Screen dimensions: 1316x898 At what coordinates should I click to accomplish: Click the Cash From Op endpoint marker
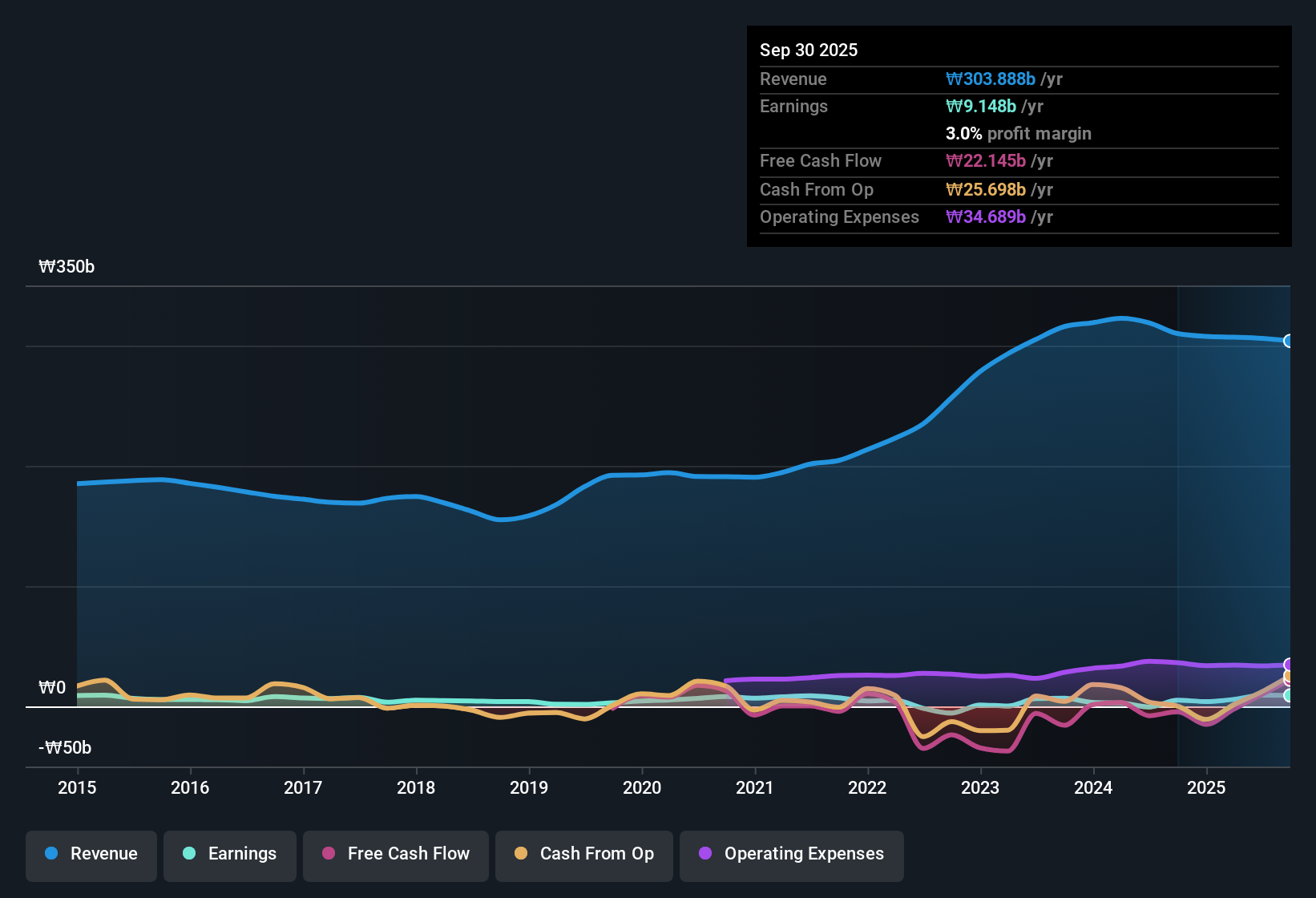coord(1287,676)
